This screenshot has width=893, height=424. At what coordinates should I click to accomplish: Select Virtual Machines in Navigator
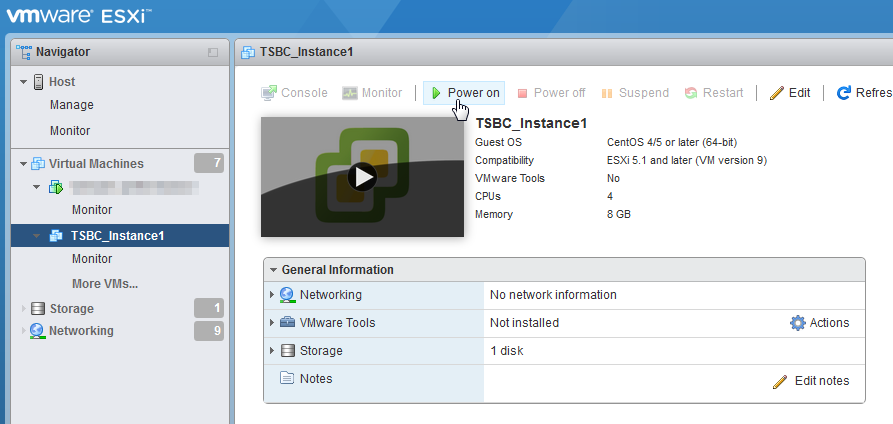point(96,164)
